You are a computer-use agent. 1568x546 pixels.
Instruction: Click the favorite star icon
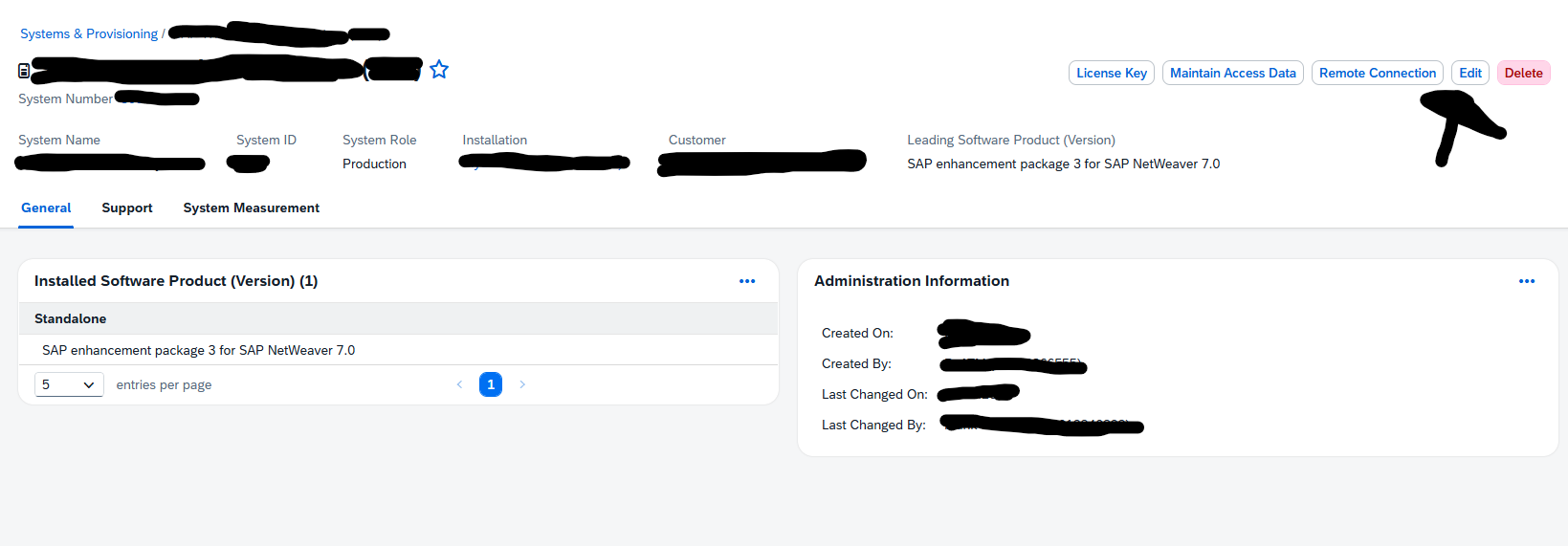(439, 69)
